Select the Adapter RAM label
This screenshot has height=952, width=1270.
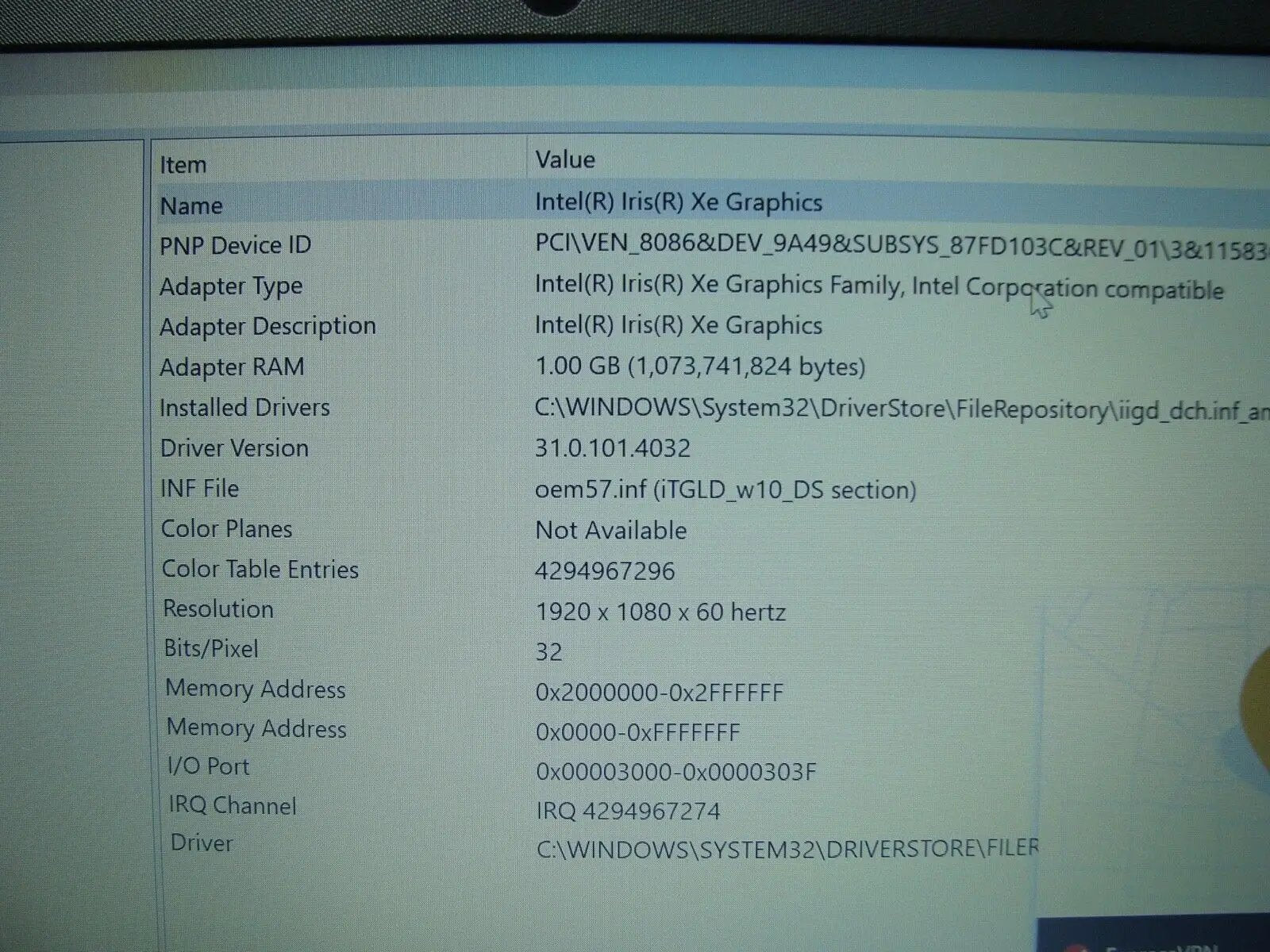point(233,367)
